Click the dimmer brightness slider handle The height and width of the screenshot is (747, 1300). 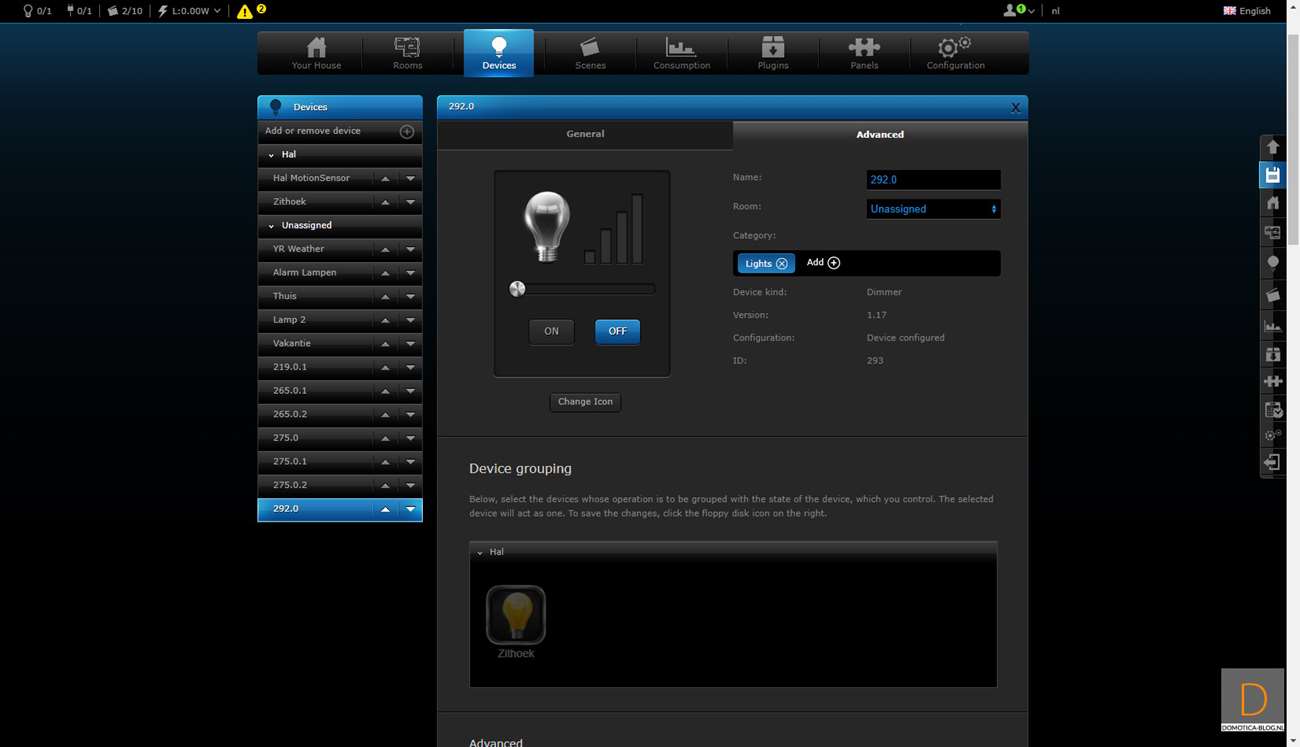(517, 289)
